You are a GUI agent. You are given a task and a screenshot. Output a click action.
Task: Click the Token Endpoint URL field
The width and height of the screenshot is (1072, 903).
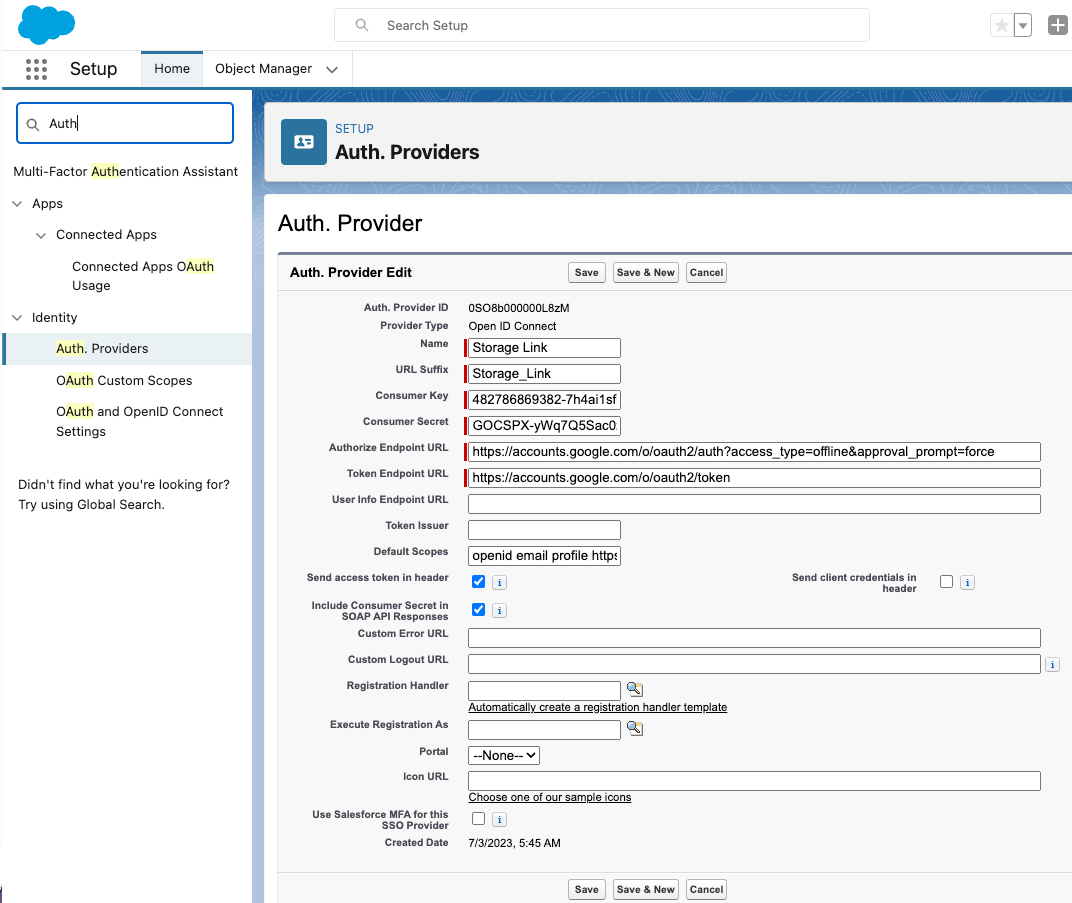[x=754, y=478]
